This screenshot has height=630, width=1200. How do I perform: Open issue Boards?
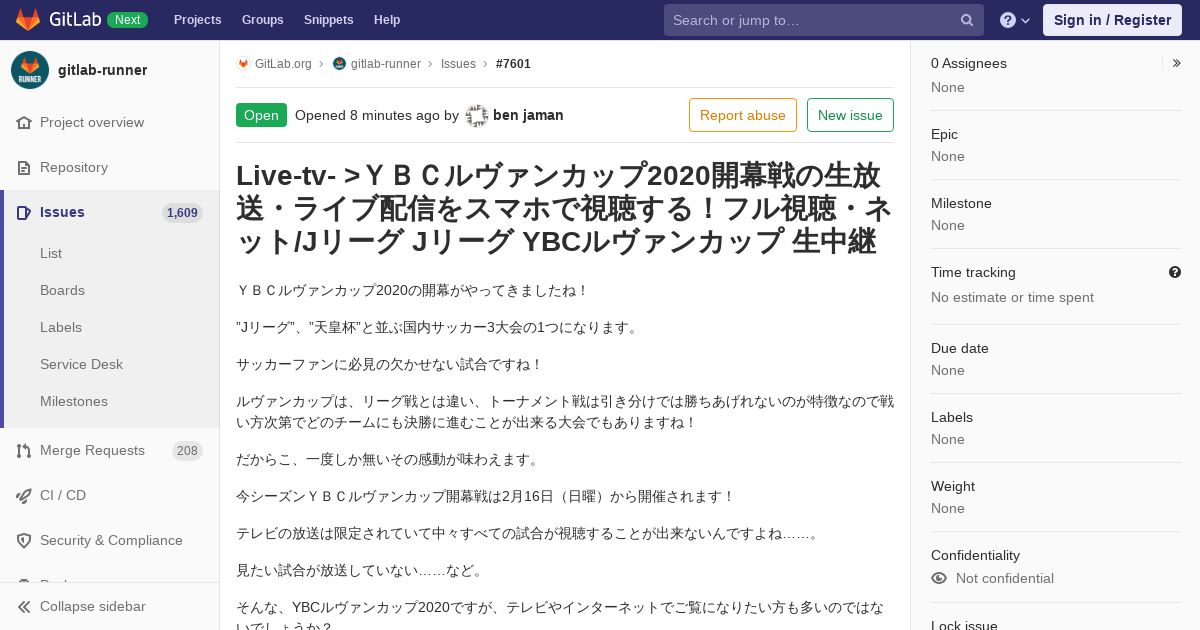coord(62,290)
